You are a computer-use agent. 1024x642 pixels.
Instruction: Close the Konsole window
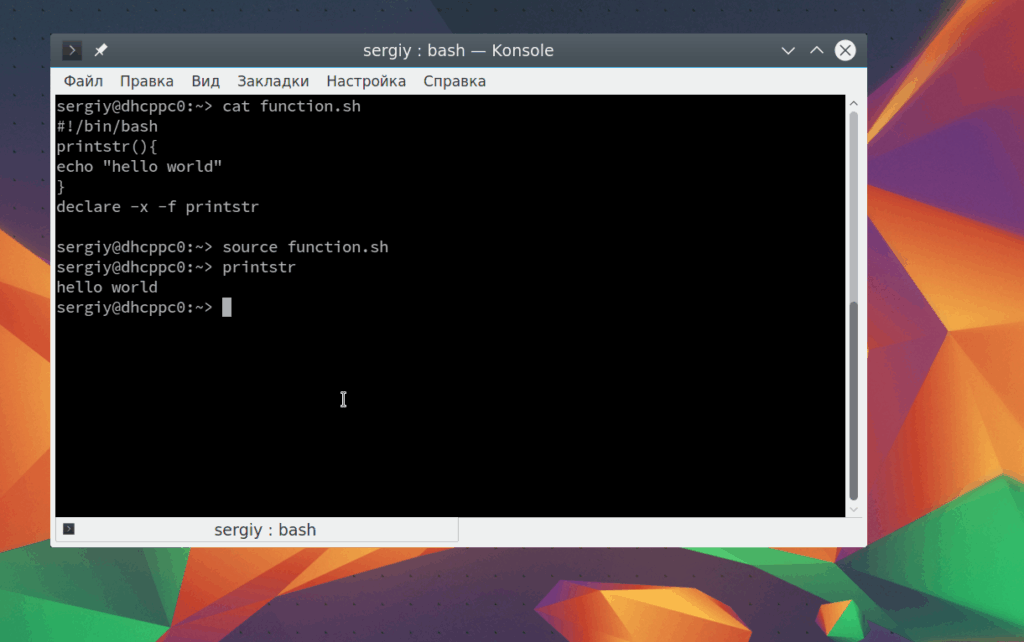845,50
